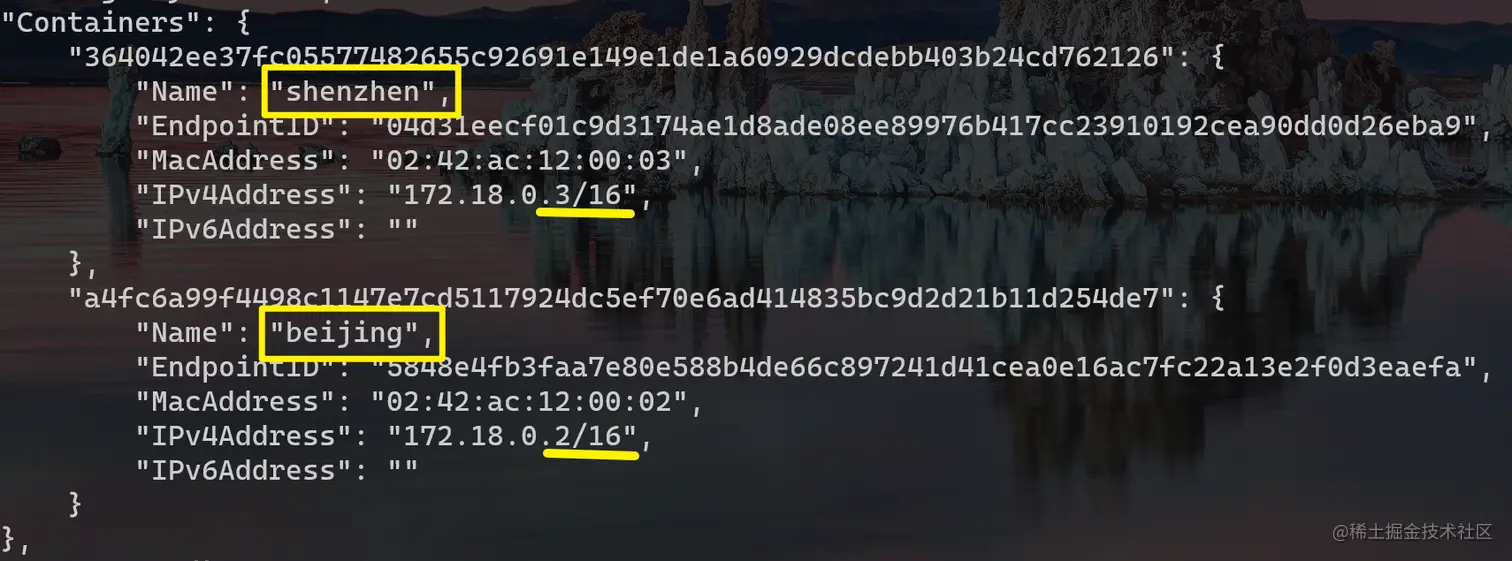Click the EndpointID value starting with 04d31eecf
The width and height of the screenshot is (1512, 561).
point(924,126)
